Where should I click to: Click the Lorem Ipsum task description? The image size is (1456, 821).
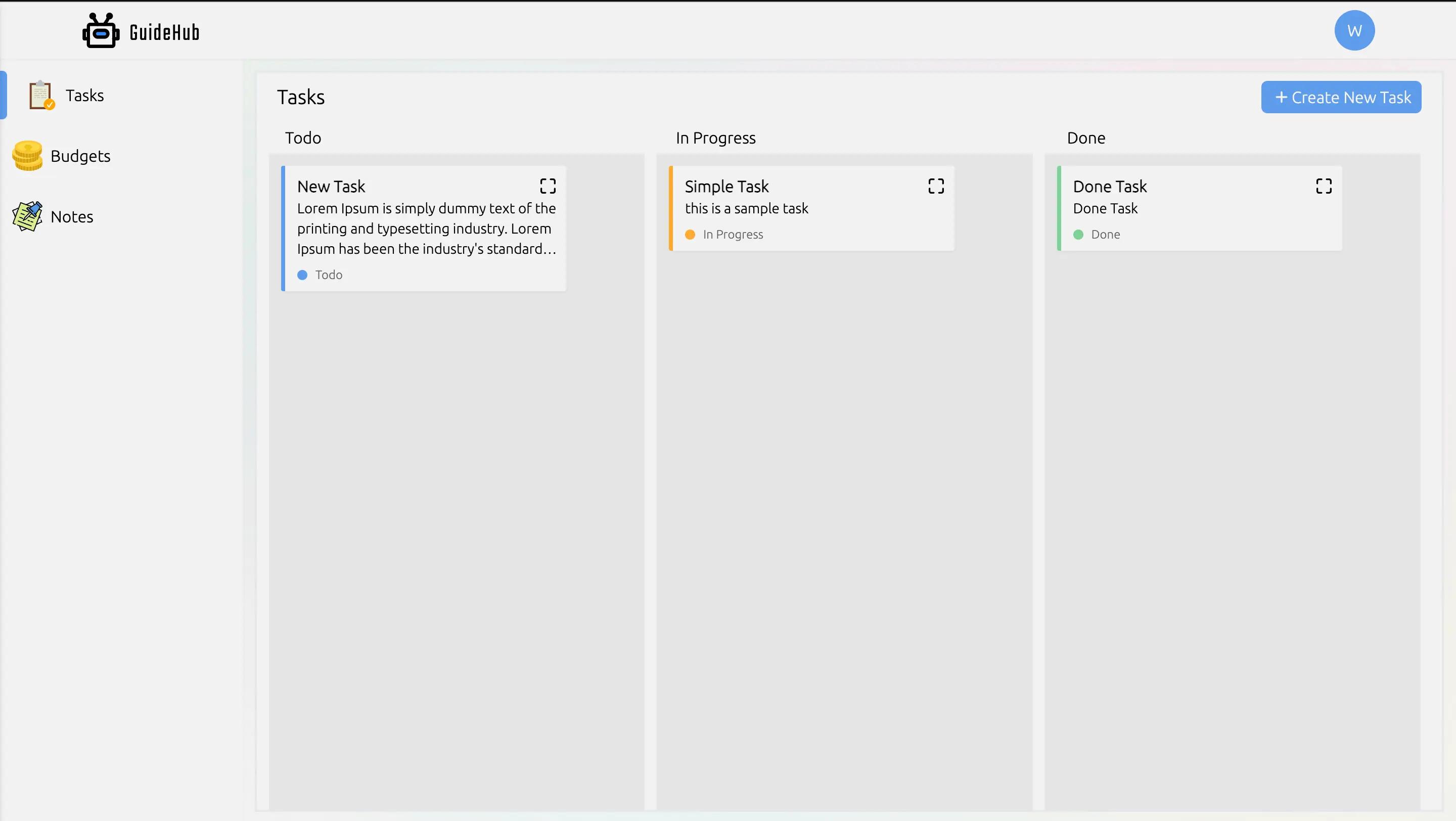(427, 229)
